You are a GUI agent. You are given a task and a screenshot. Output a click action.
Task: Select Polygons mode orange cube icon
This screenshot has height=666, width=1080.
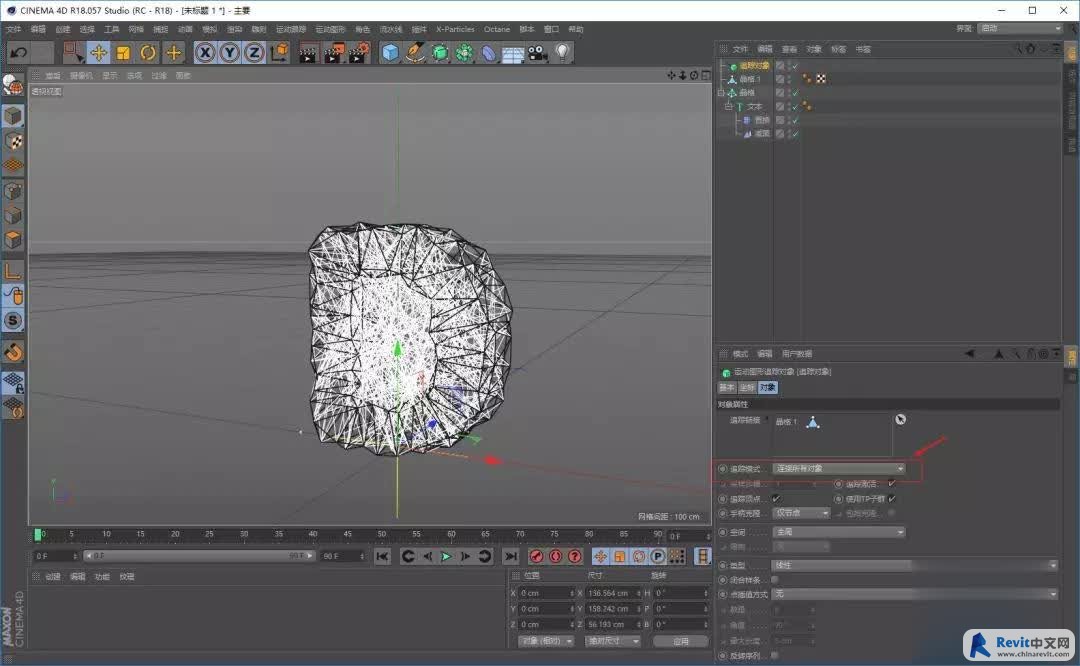[x=13, y=240]
